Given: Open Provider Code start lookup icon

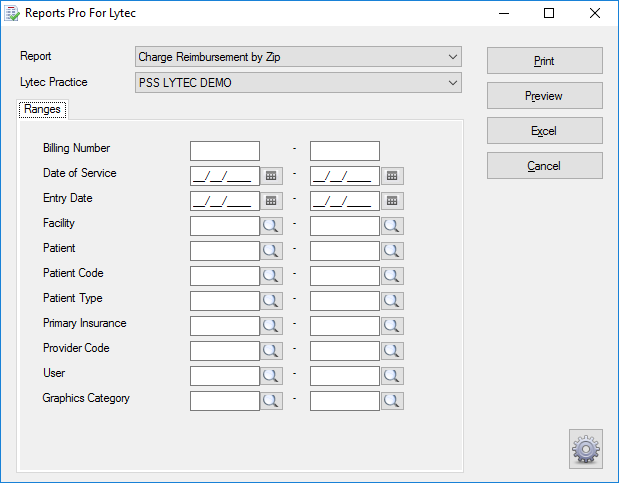Looking at the screenshot, I should (271, 351).
